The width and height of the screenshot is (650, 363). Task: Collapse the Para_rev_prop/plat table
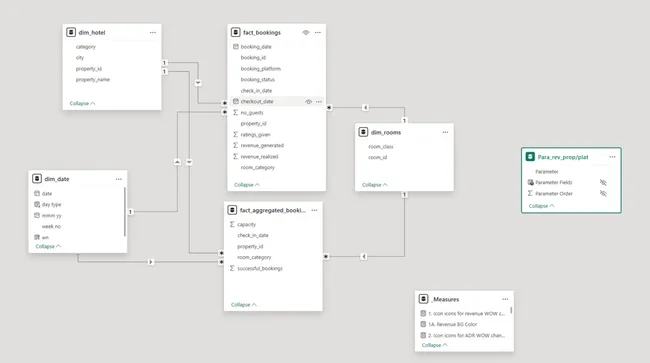pyautogui.click(x=541, y=206)
